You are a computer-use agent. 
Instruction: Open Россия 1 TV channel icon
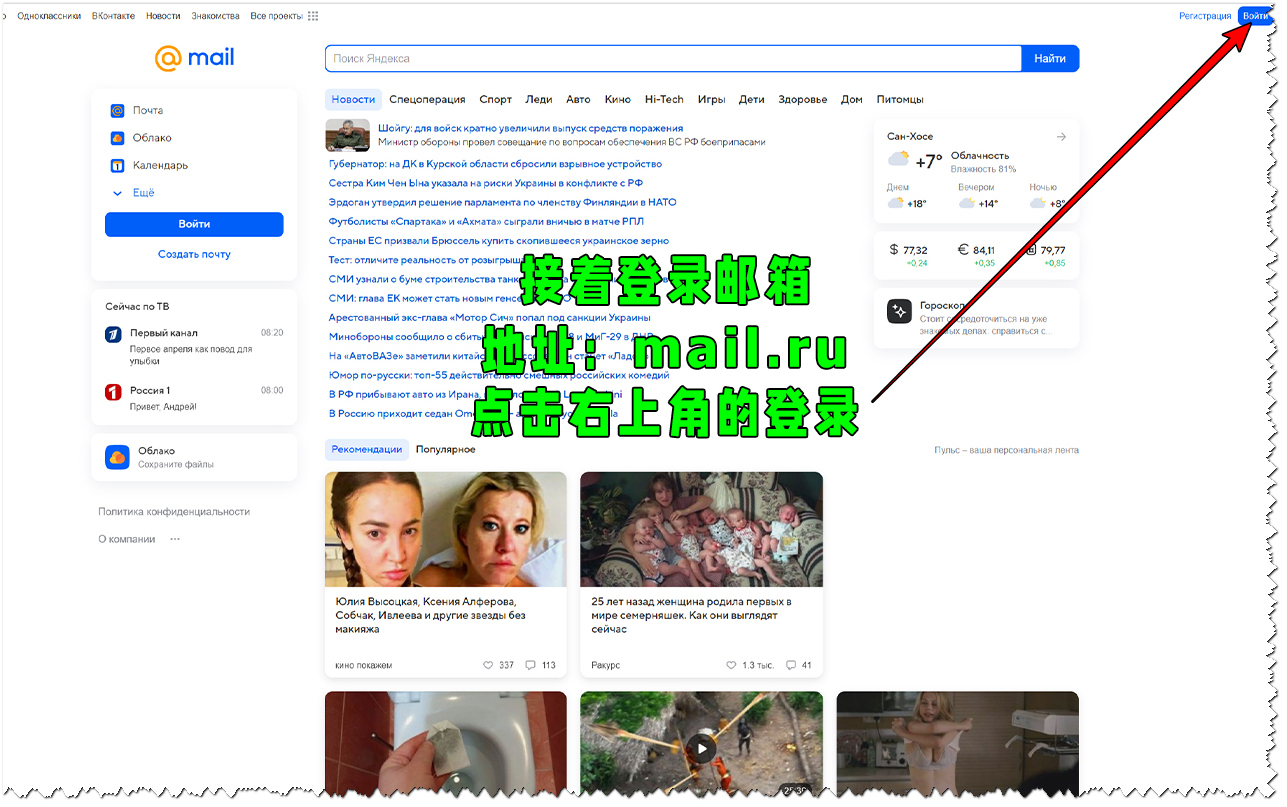pos(113,392)
